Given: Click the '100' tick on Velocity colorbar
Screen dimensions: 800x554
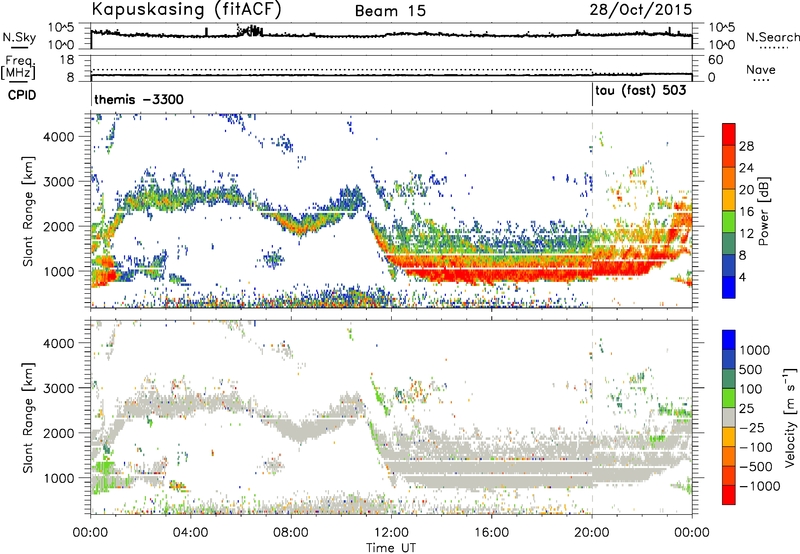Looking at the screenshot, I should coord(751,389).
